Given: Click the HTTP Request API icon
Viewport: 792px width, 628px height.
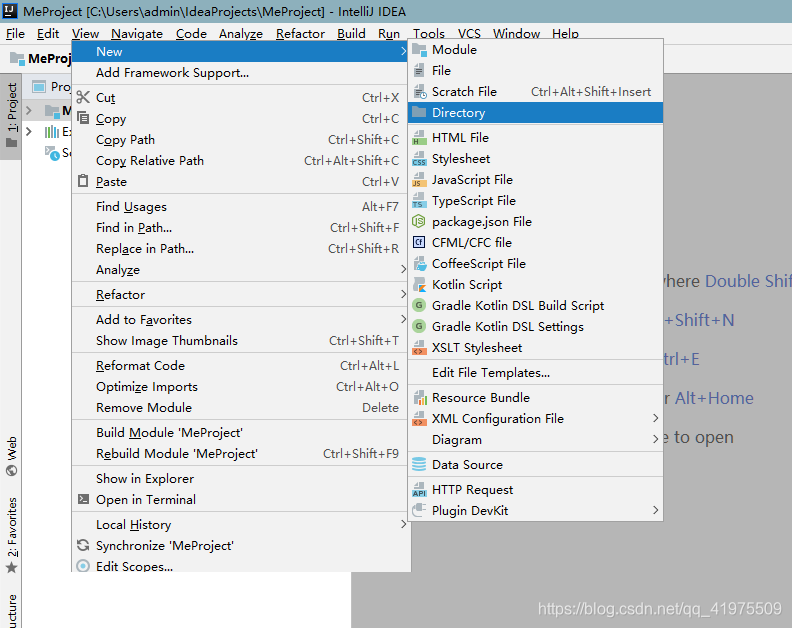Looking at the screenshot, I should tap(419, 490).
